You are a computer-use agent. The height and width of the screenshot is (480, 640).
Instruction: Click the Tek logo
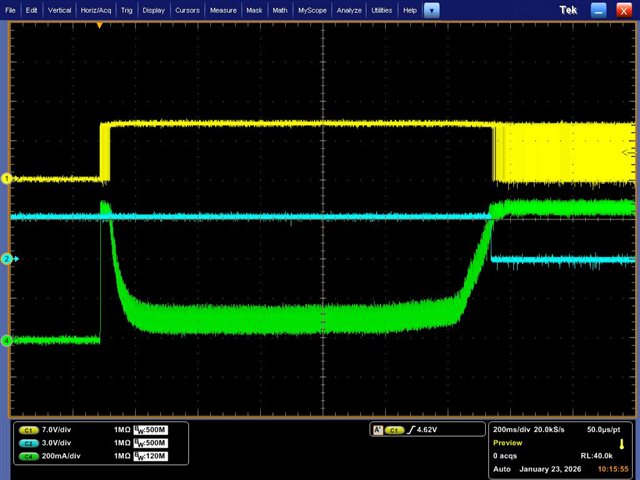[x=569, y=10]
